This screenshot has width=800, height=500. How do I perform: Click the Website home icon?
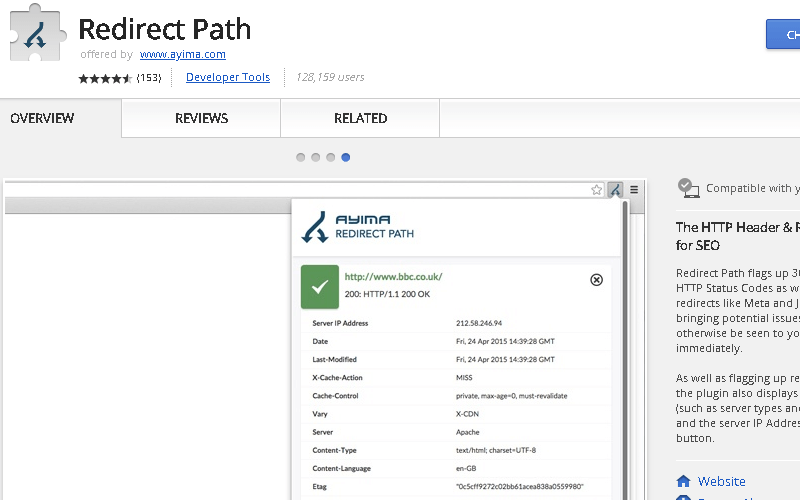683,481
